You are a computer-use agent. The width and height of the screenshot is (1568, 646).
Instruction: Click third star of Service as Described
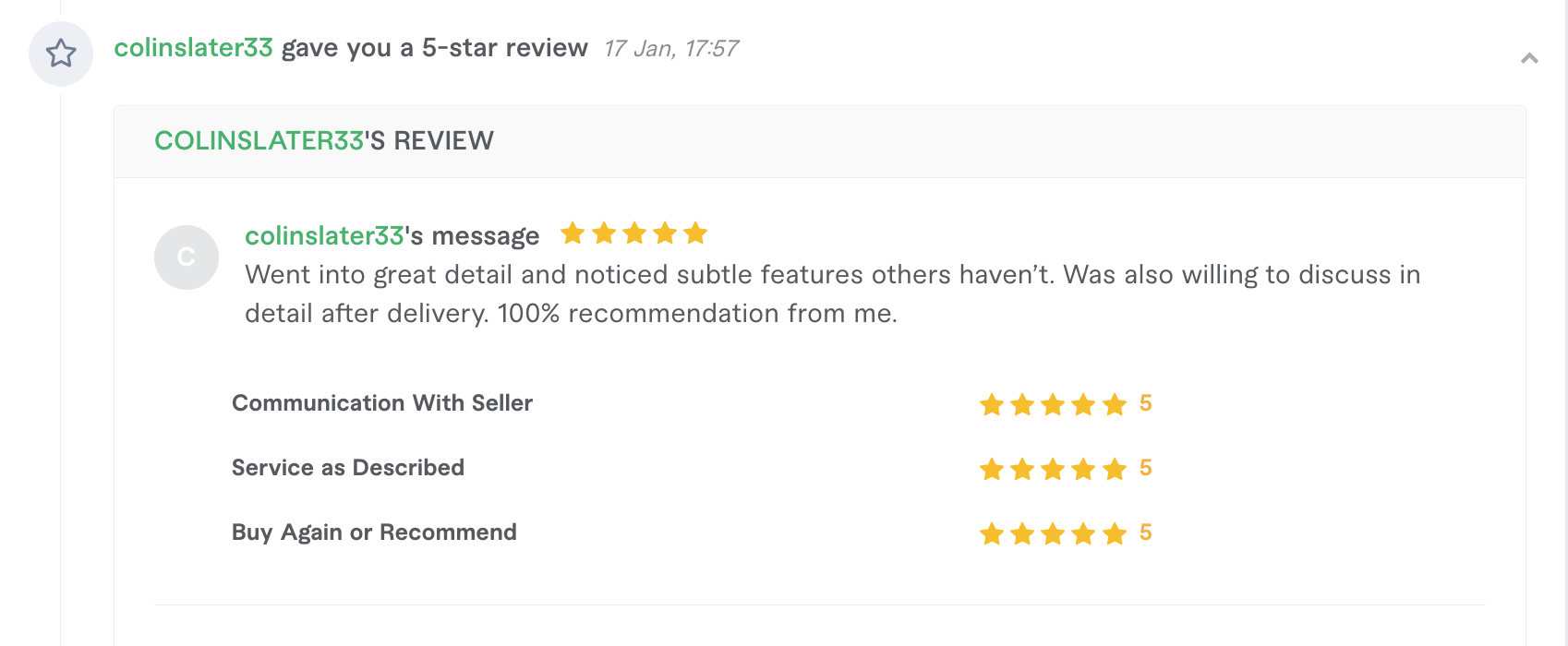(1053, 469)
